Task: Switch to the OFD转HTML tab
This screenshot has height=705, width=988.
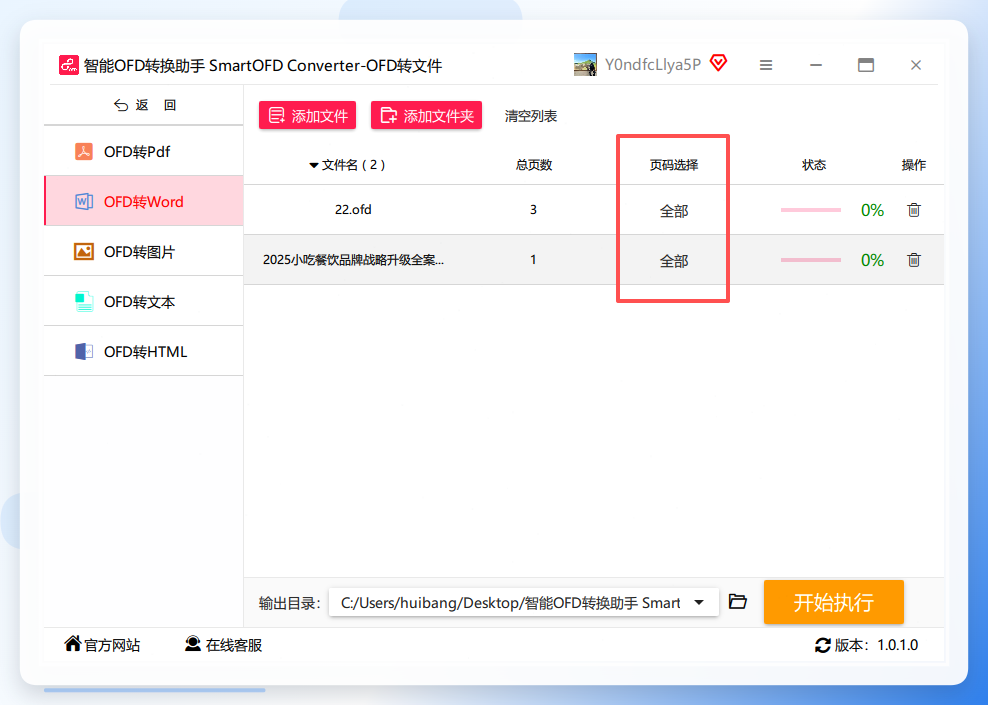Action: pyautogui.click(x=144, y=352)
